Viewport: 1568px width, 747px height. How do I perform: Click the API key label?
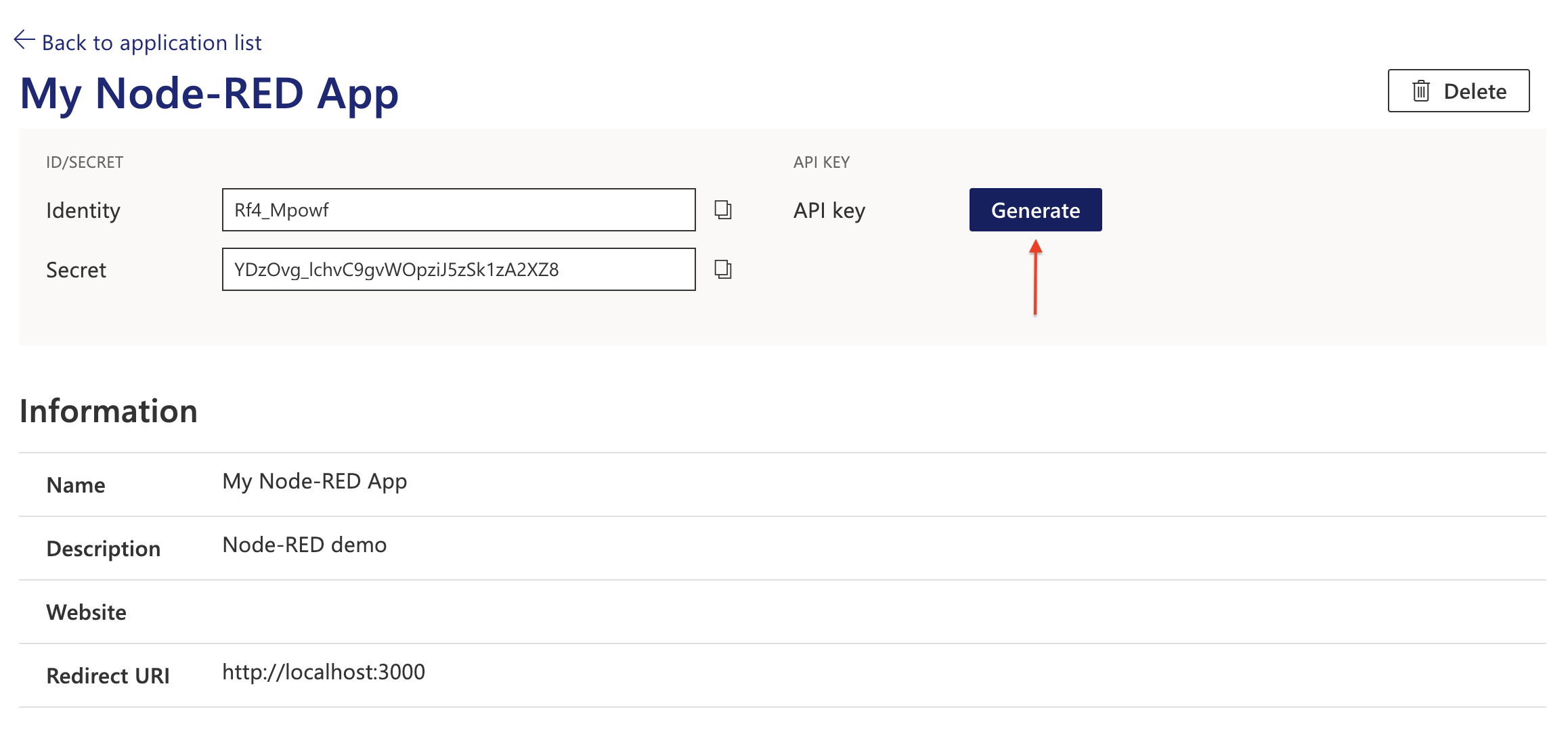click(829, 210)
